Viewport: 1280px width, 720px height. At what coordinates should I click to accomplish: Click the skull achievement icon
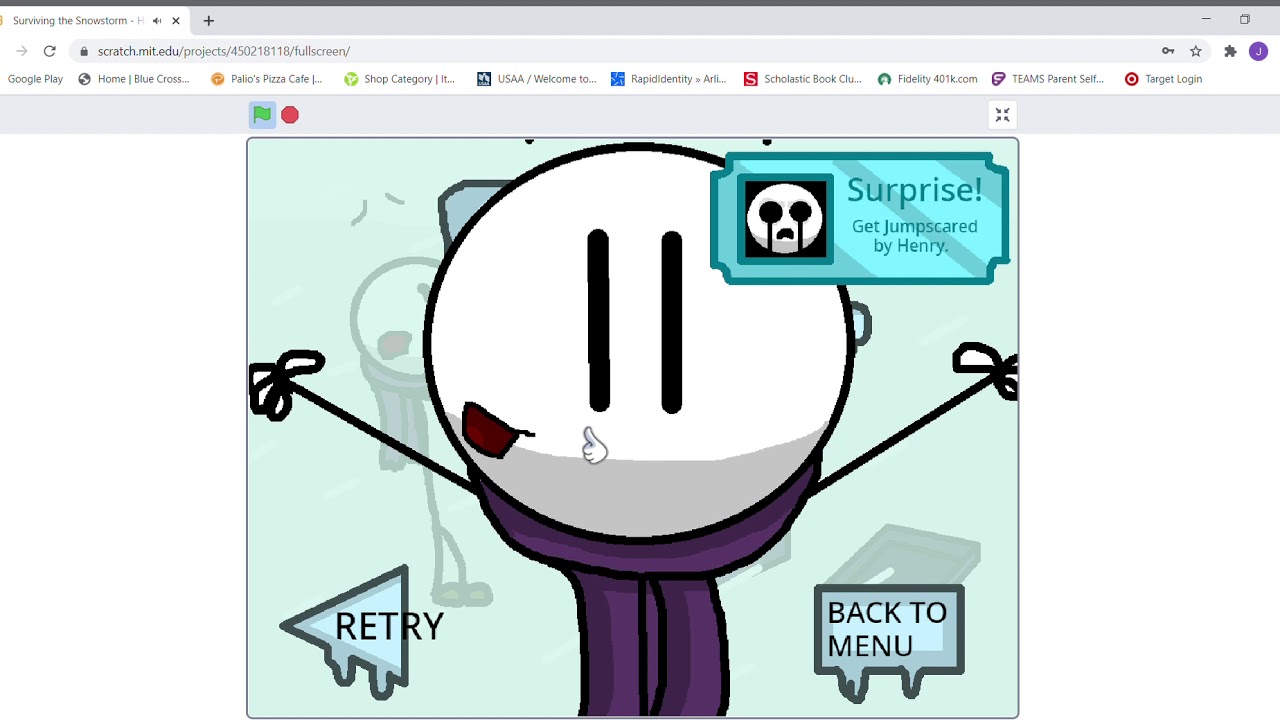click(785, 219)
